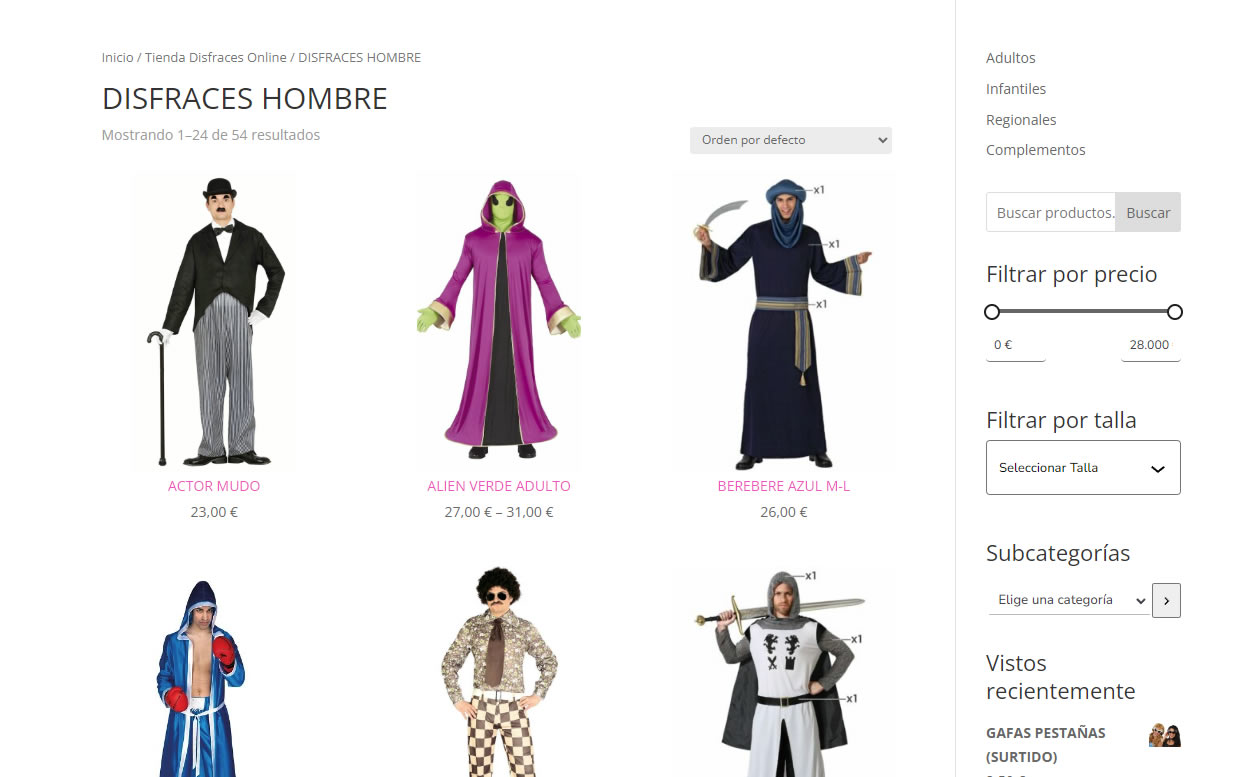The width and height of the screenshot is (1253, 777).
Task: Open the medieval knight costume image
Action: pos(783,673)
